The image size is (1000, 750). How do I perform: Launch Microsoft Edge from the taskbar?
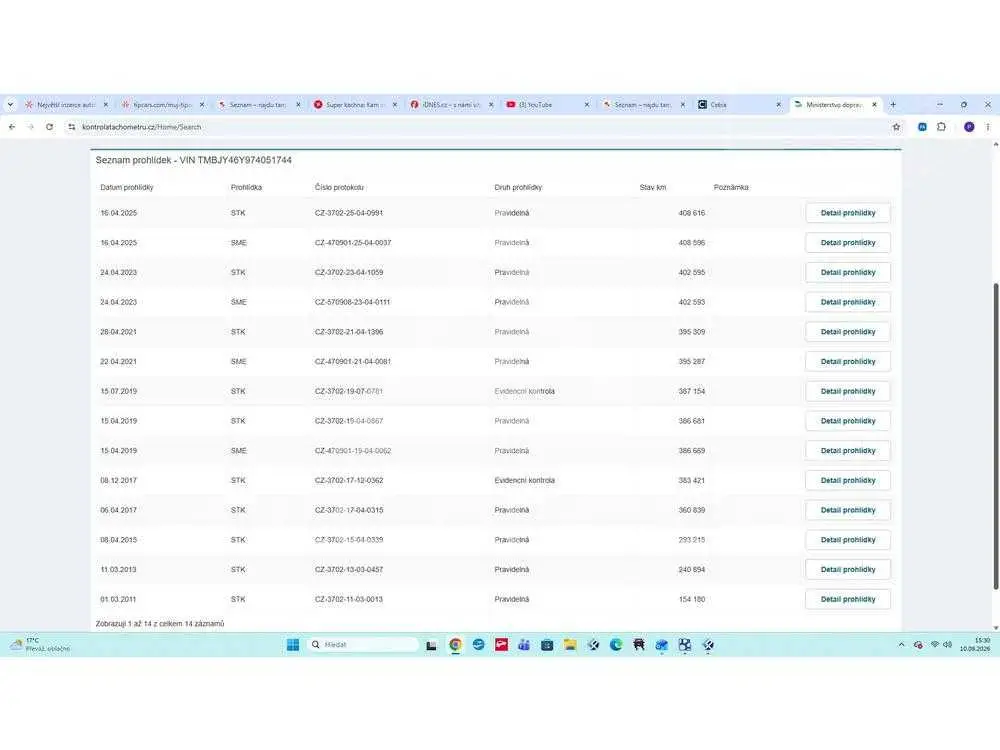coord(616,645)
